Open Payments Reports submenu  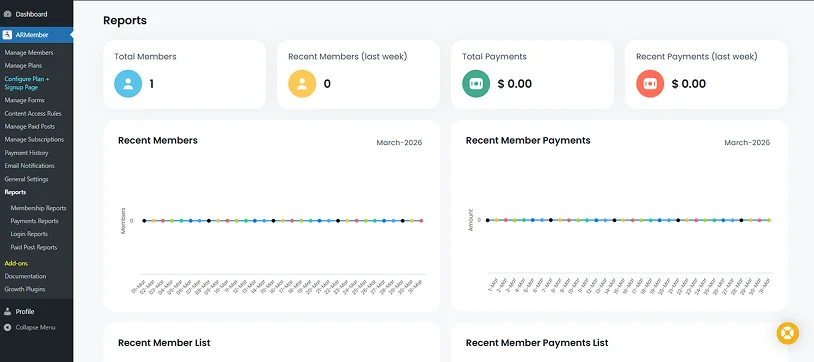coord(34,221)
